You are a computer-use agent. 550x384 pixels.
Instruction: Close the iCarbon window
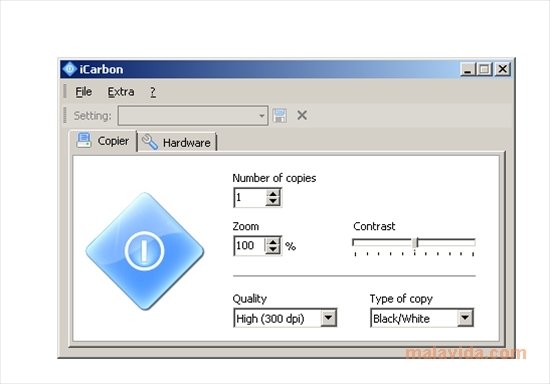coord(503,69)
